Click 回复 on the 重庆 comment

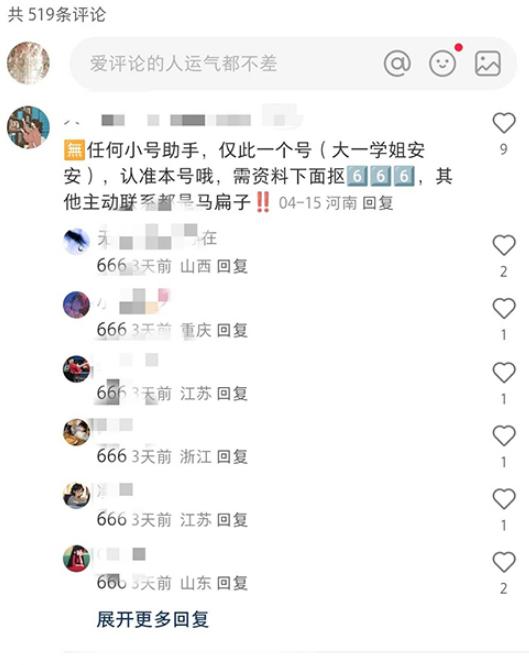[x=232, y=330]
